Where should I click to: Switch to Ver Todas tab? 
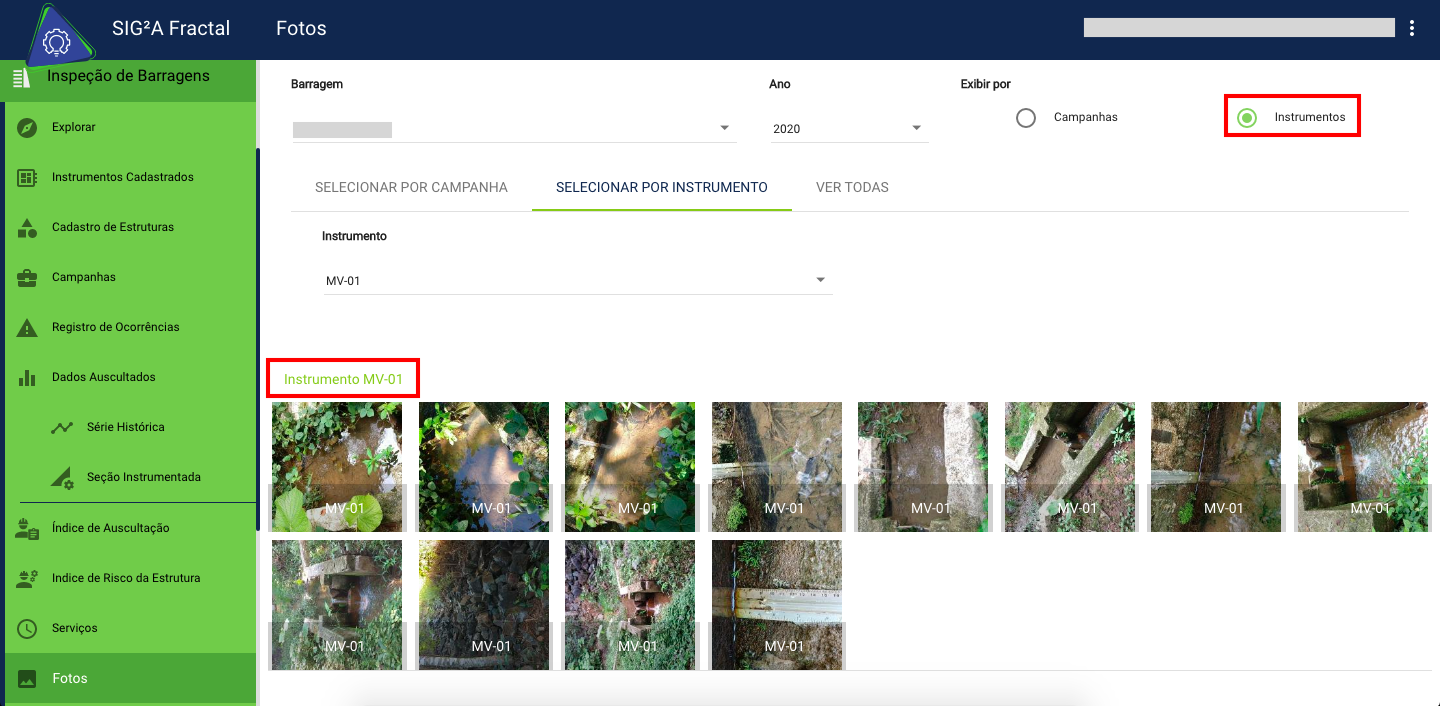[852, 187]
